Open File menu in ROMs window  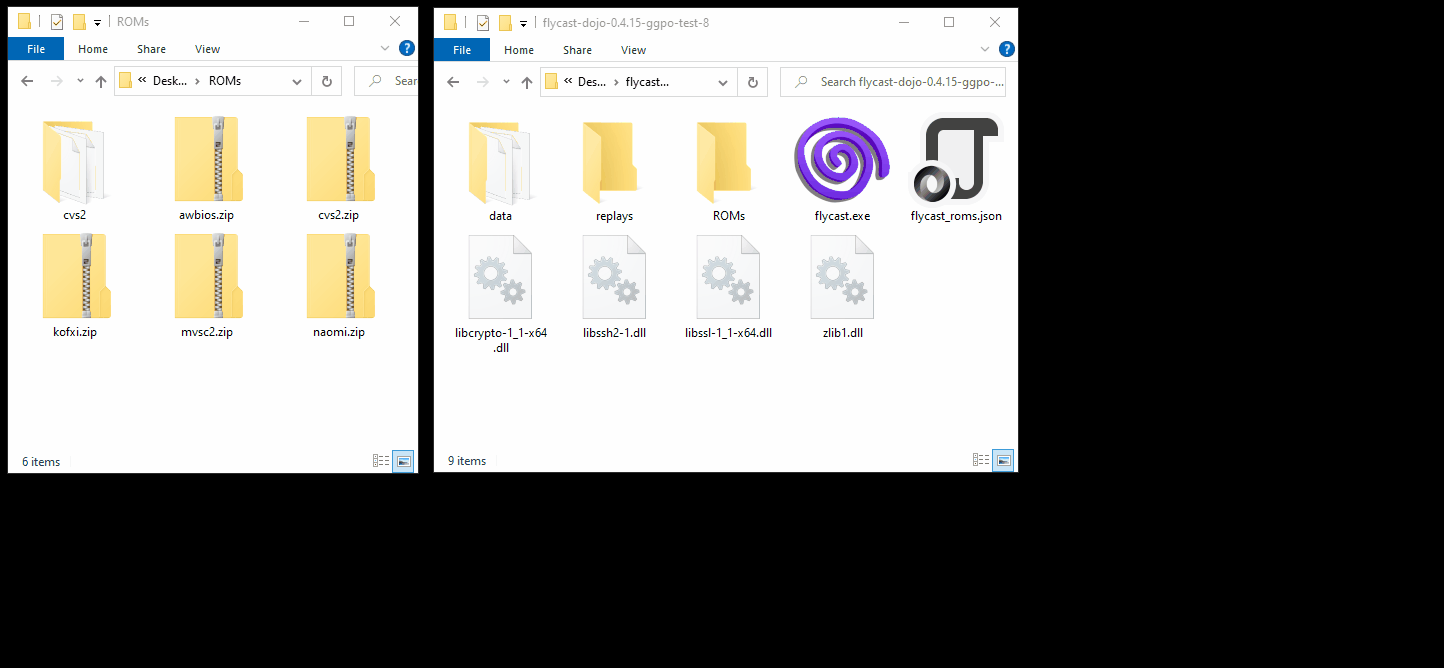(x=36, y=49)
